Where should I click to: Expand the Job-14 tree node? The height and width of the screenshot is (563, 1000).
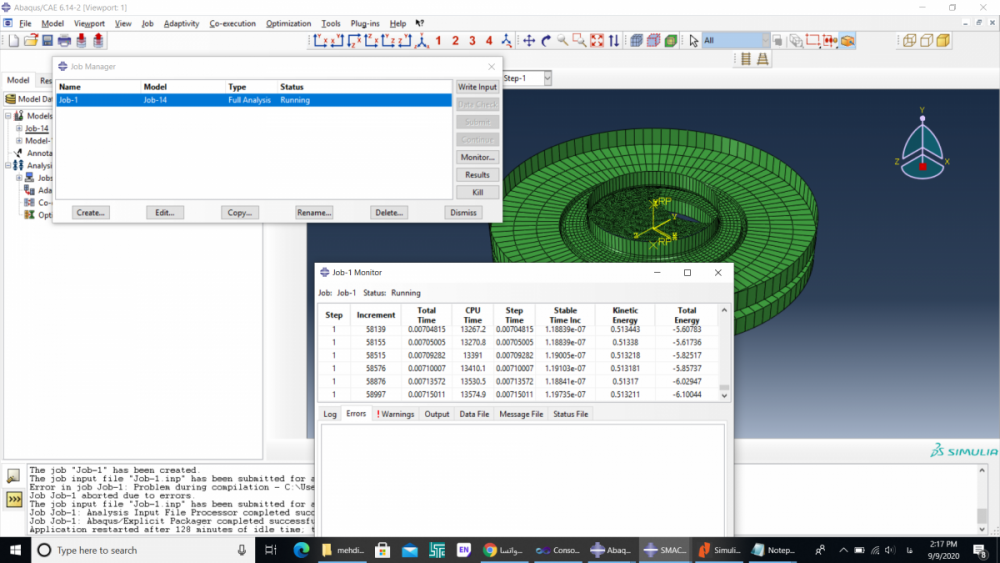pos(19,128)
